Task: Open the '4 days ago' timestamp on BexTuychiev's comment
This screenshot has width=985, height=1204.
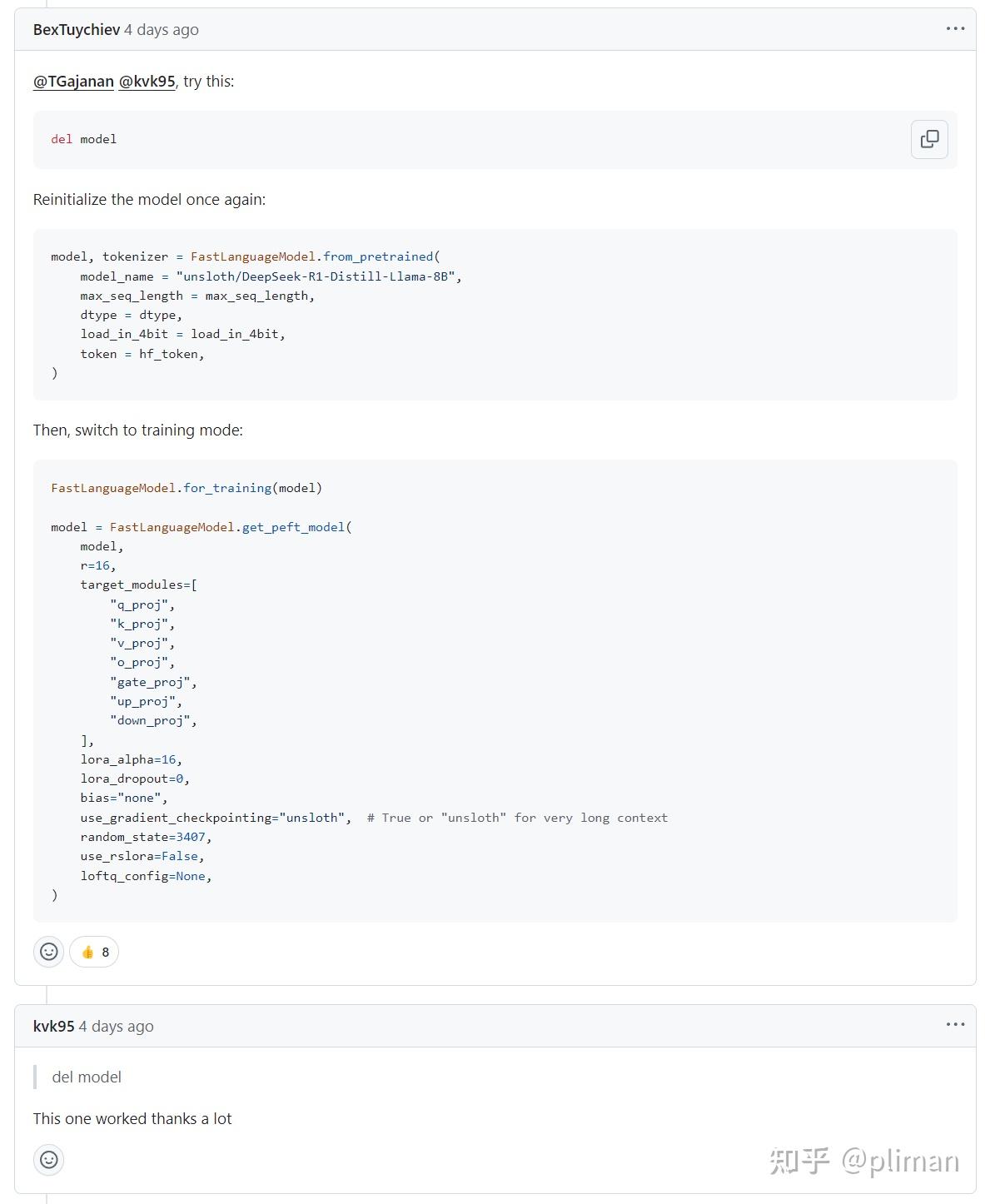Action: click(162, 29)
